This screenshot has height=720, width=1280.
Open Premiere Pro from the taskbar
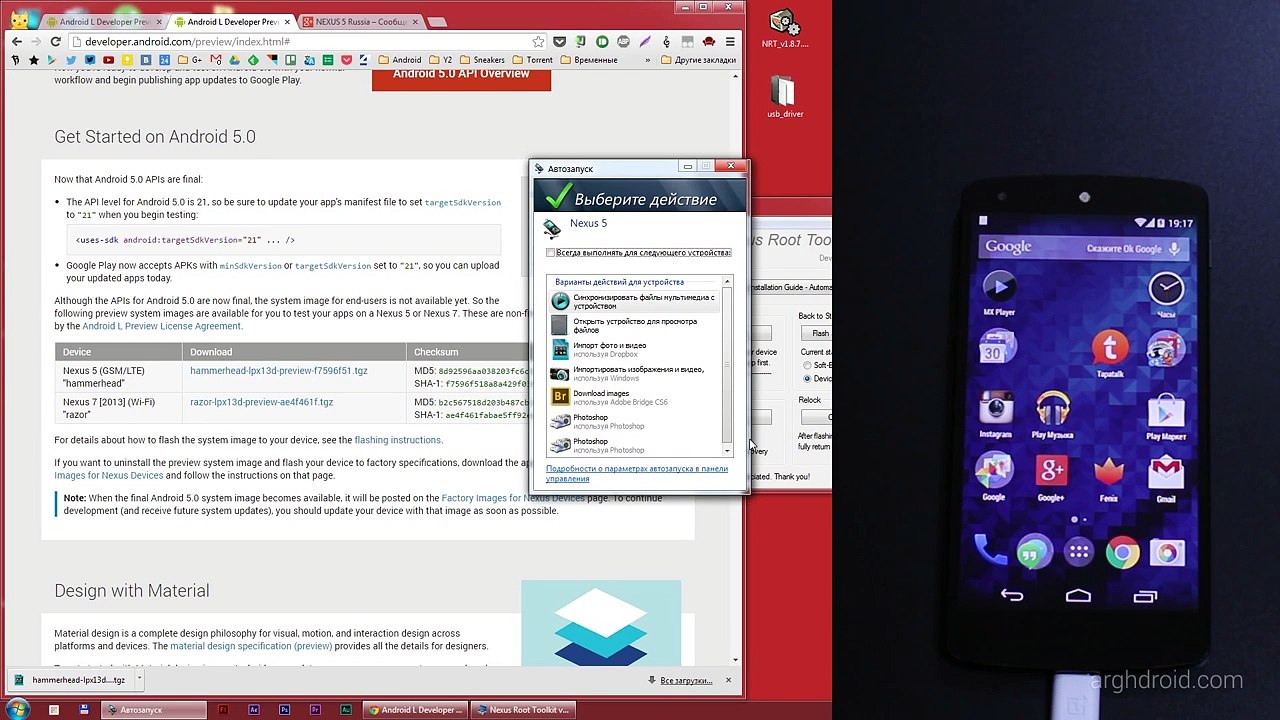[x=315, y=710]
